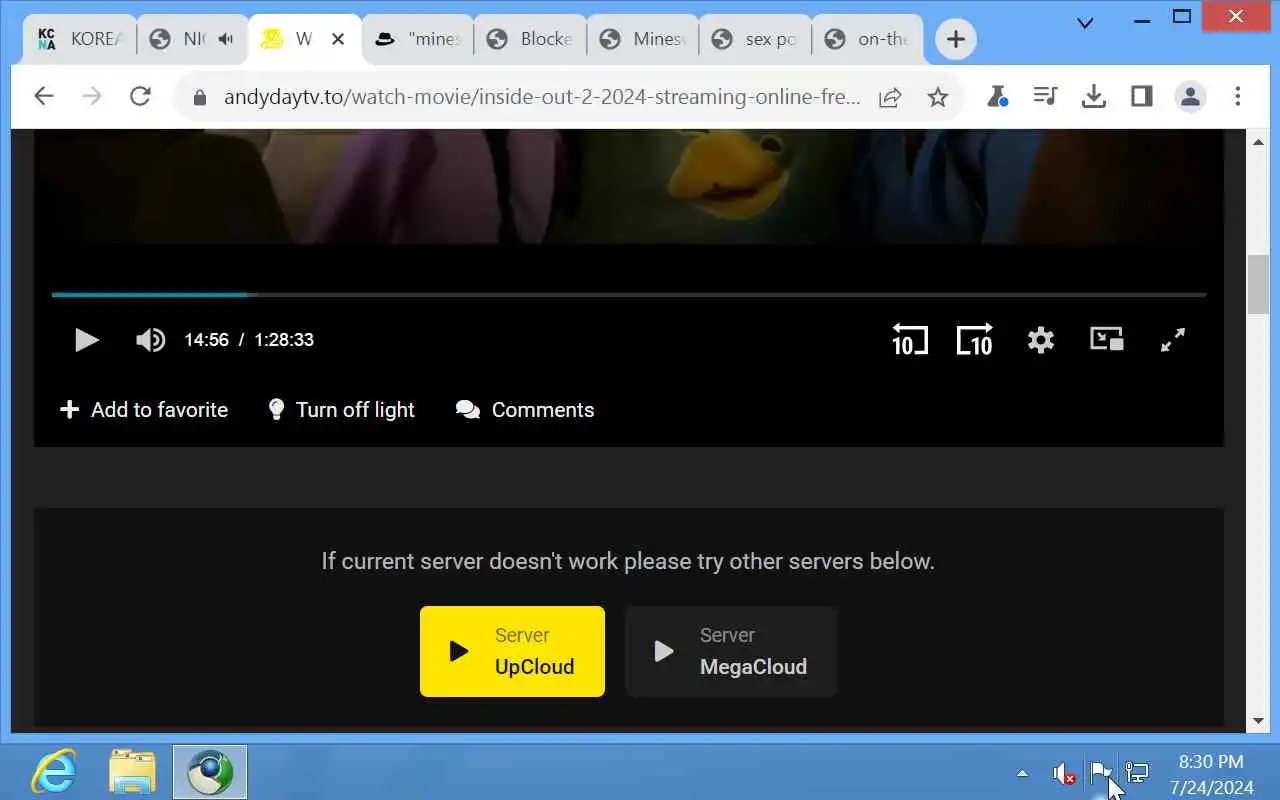Viewport: 1280px width, 800px height.
Task: Share this page
Action: point(890,97)
